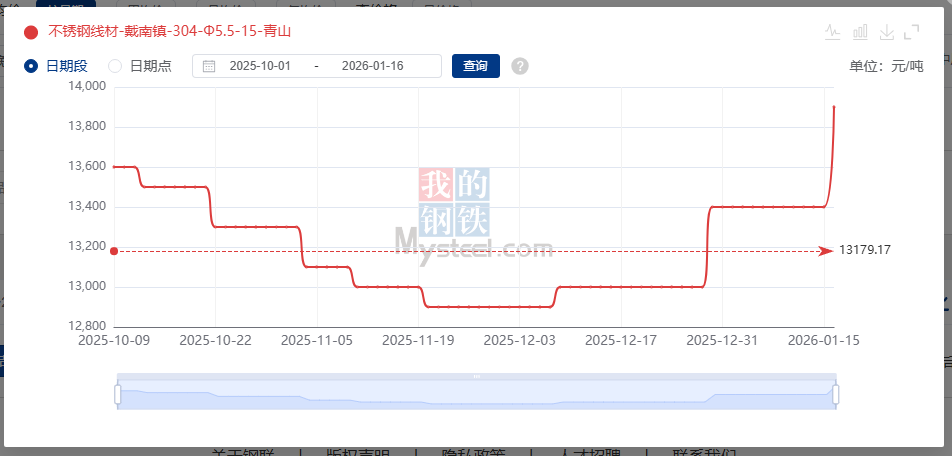Select the 日期点 radio button

[x=115, y=66]
